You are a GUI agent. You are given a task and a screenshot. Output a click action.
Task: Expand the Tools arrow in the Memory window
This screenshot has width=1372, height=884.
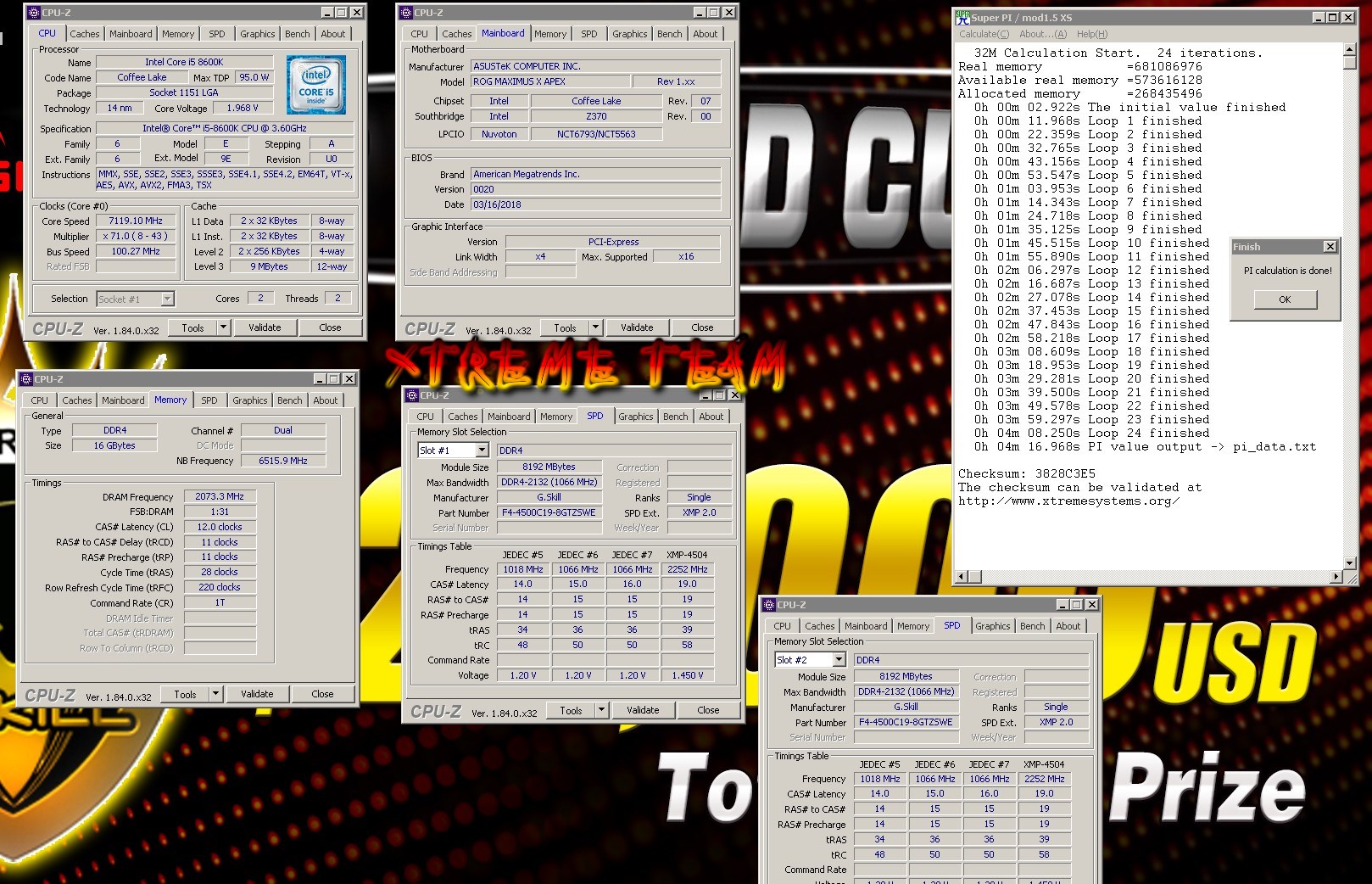pos(215,694)
